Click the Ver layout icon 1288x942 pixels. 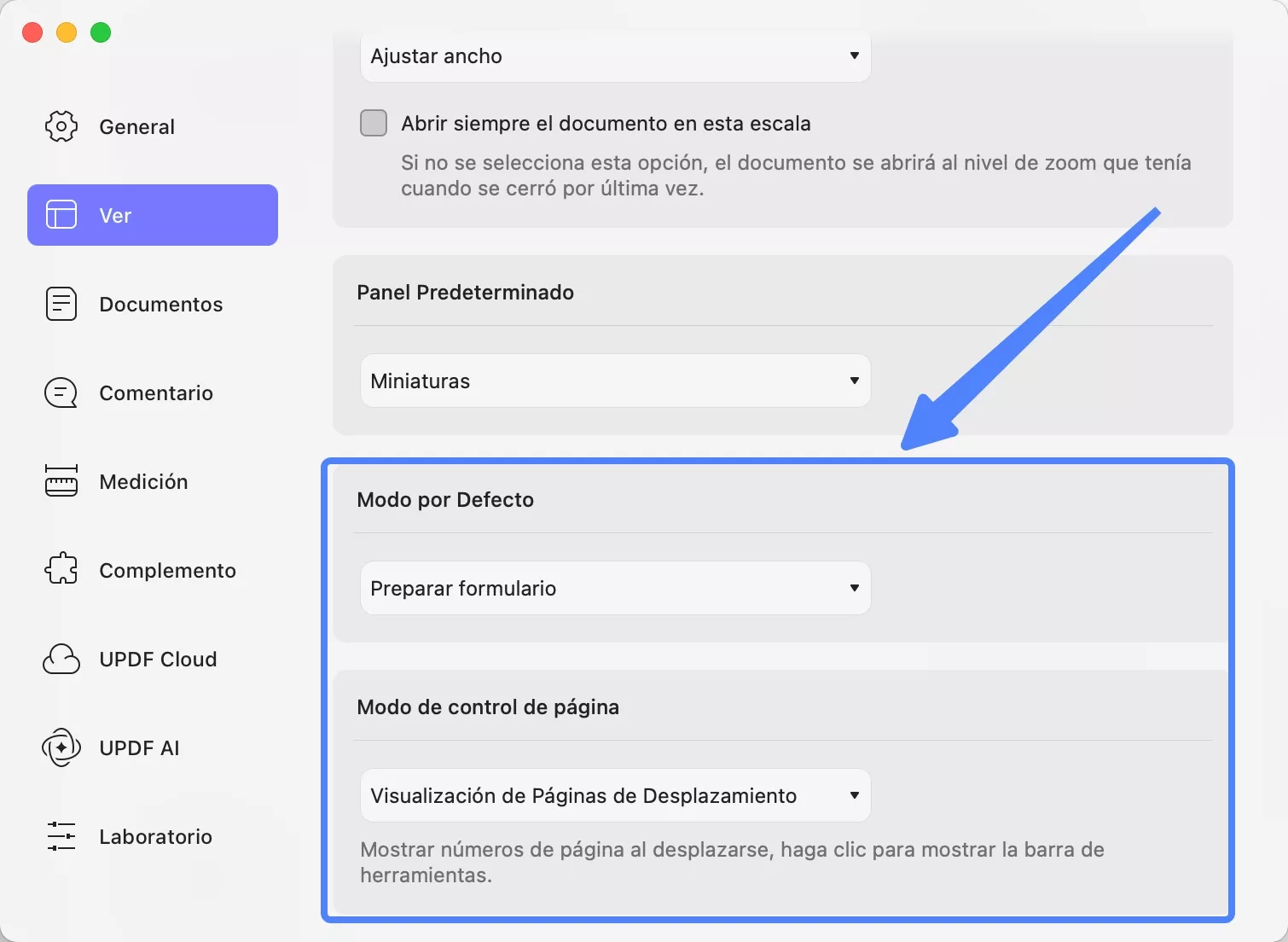[x=61, y=215]
